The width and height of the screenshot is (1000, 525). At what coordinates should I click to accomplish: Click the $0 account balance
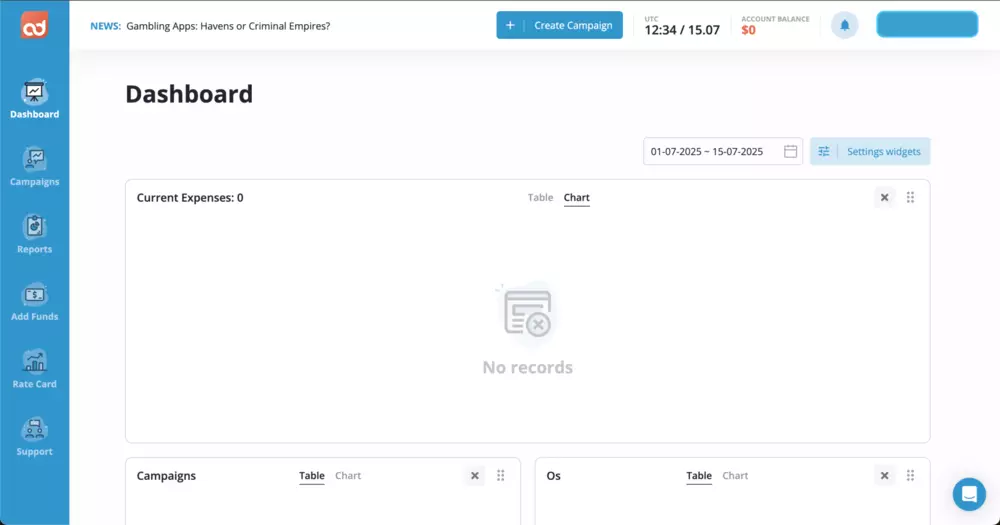749,30
